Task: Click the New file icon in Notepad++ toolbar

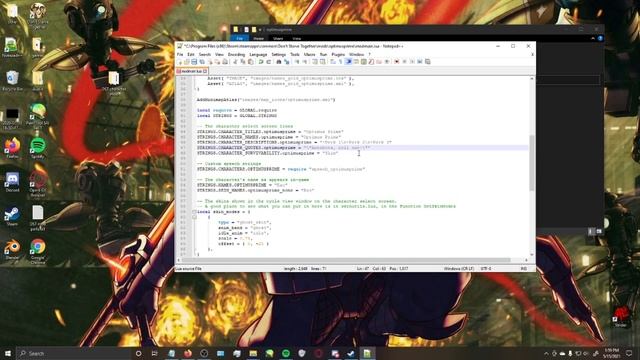Action: pyautogui.click(x=180, y=62)
